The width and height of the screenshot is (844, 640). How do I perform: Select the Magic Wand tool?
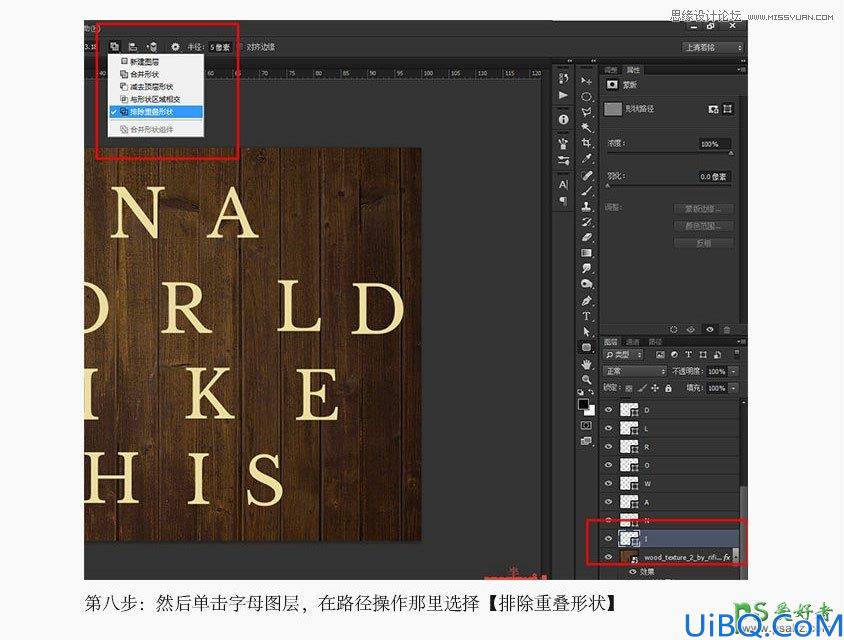[x=586, y=128]
